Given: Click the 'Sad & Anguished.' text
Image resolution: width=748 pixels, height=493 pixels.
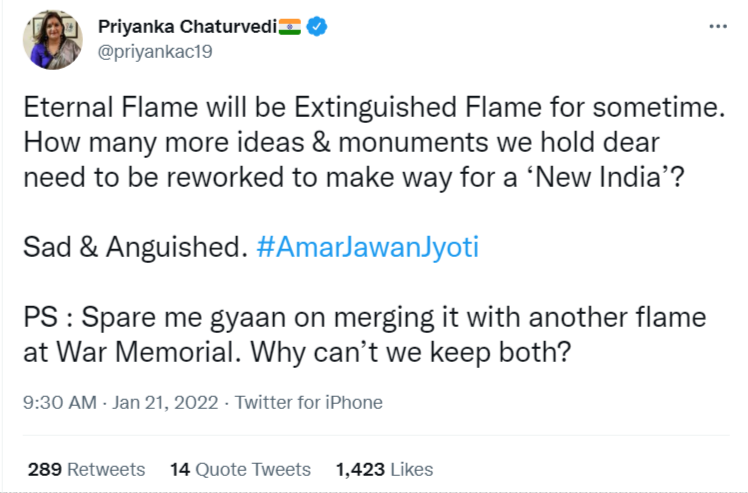Looking at the screenshot, I should [x=135, y=248].
